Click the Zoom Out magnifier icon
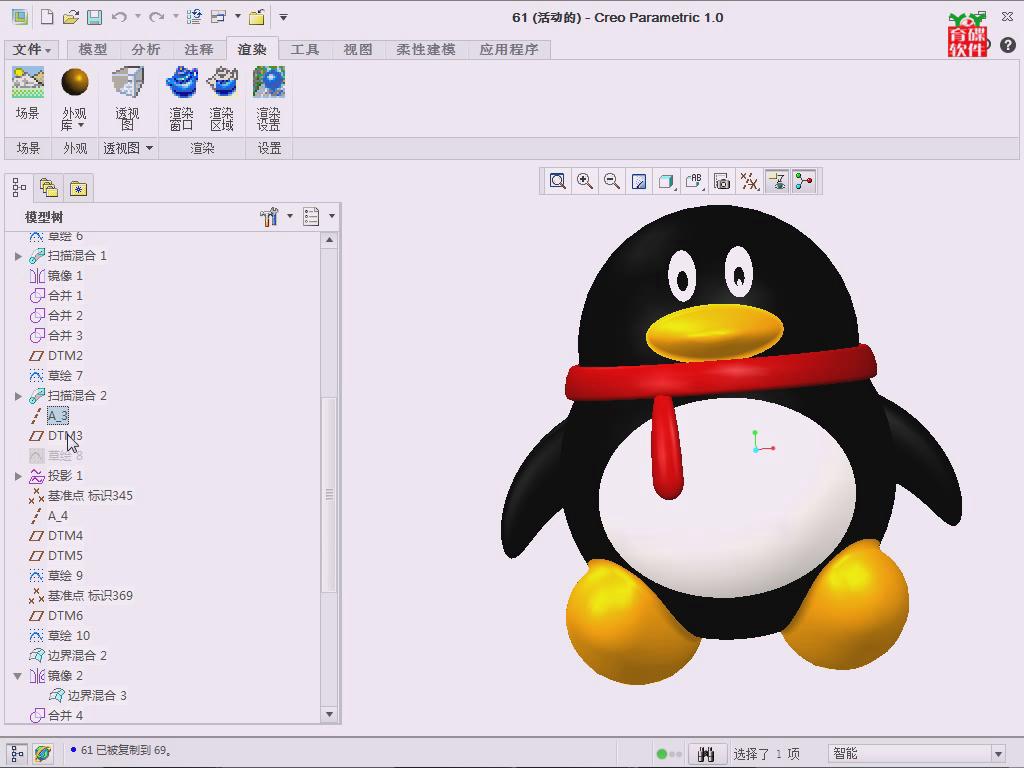1024x768 pixels. [x=612, y=182]
